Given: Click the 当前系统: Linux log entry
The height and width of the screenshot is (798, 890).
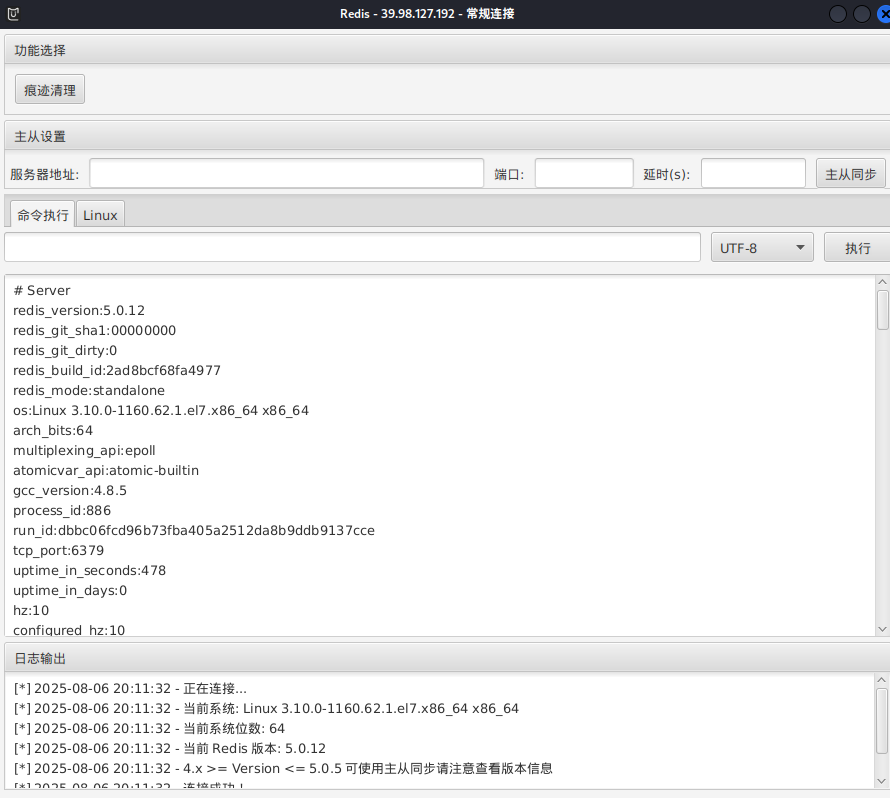Looking at the screenshot, I should pos(266,708).
